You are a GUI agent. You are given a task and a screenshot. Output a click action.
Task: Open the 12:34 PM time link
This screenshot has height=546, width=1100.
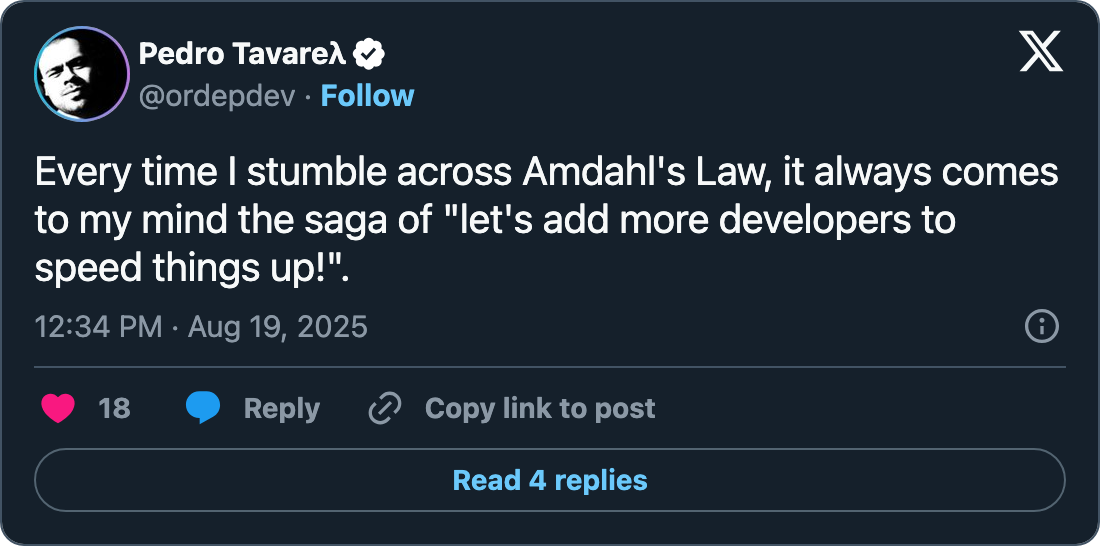click(98, 326)
